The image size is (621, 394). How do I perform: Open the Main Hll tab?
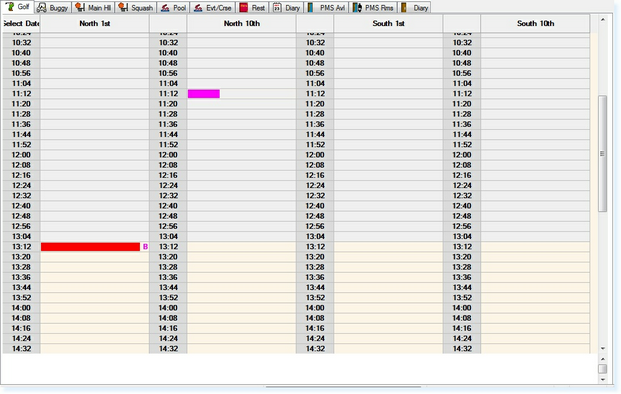point(93,8)
